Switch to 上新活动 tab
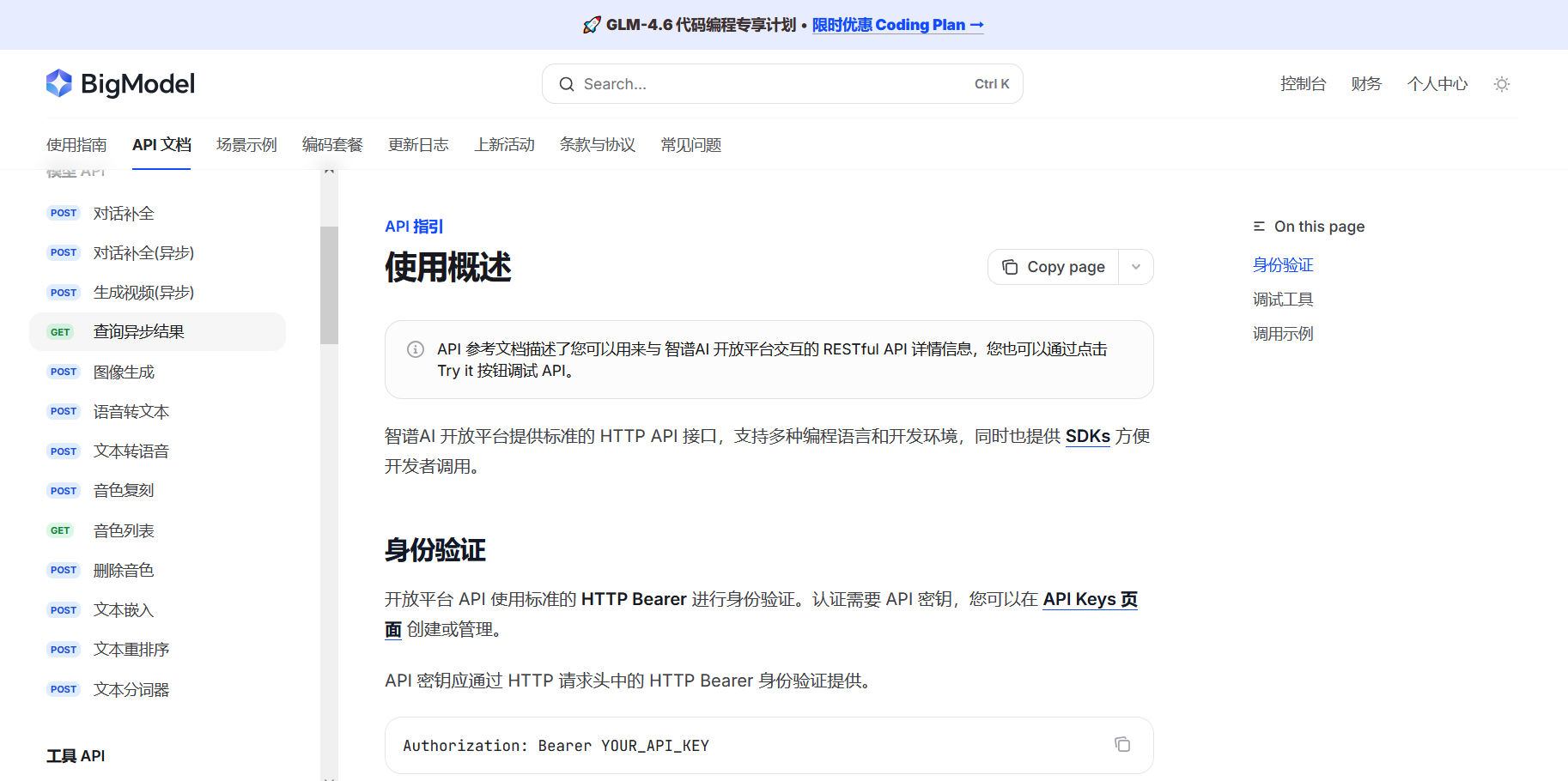 pyautogui.click(x=504, y=145)
